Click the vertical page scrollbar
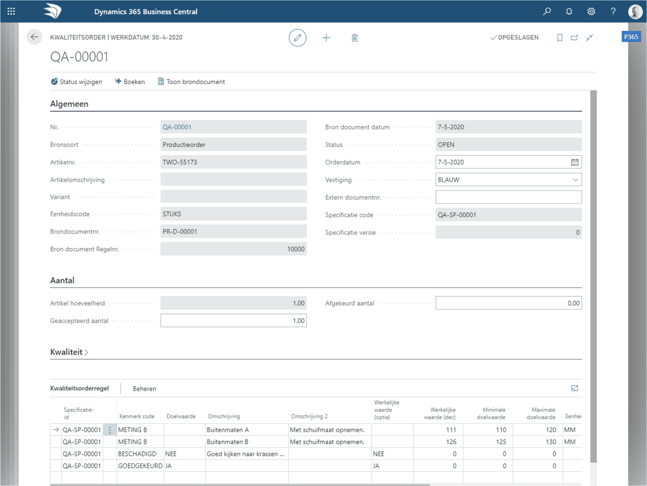Viewport: 647px width, 486px height. coord(593,276)
